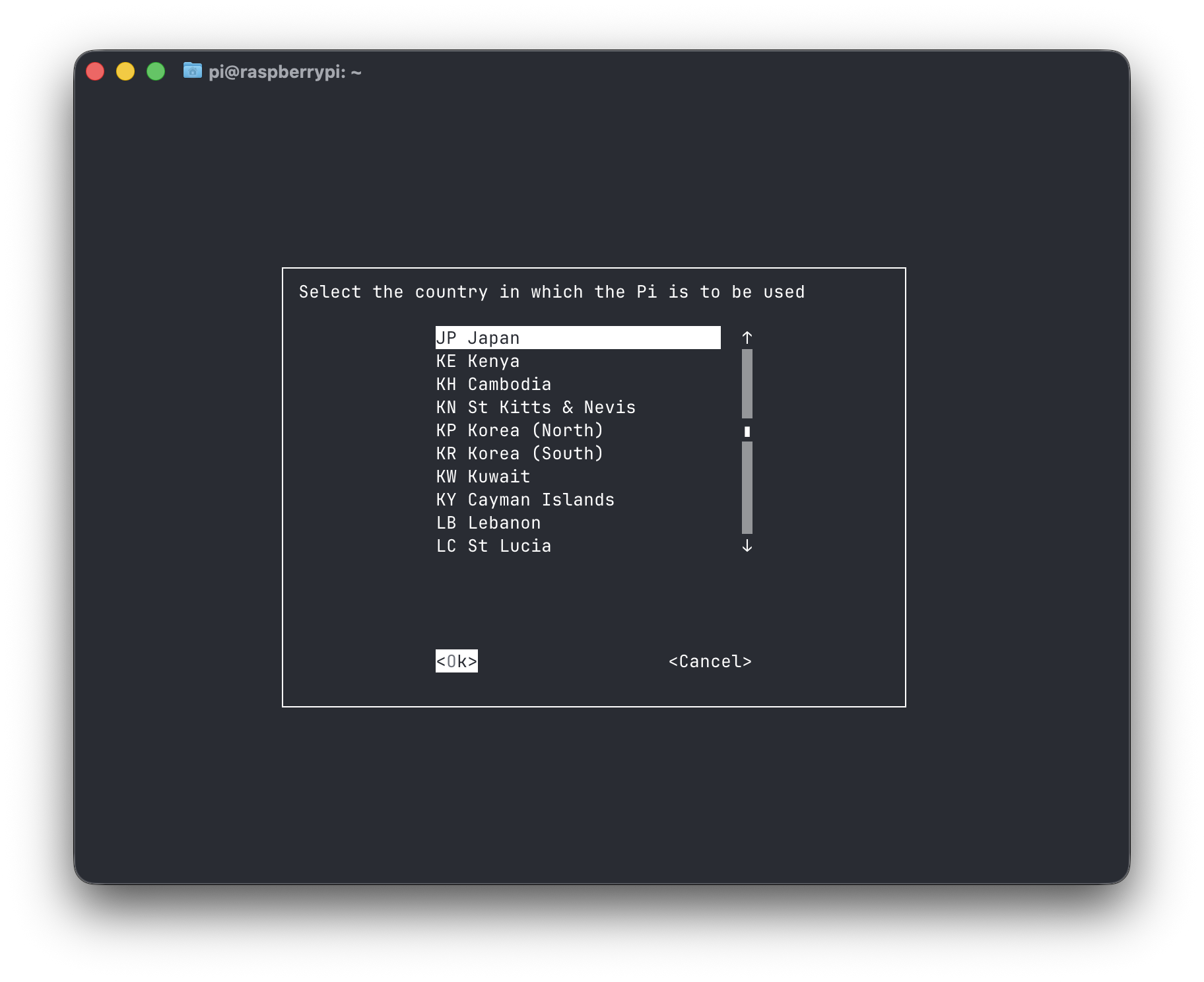The image size is (1204, 982).
Task: Select LC St Lucia option
Action: (x=494, y=545)
